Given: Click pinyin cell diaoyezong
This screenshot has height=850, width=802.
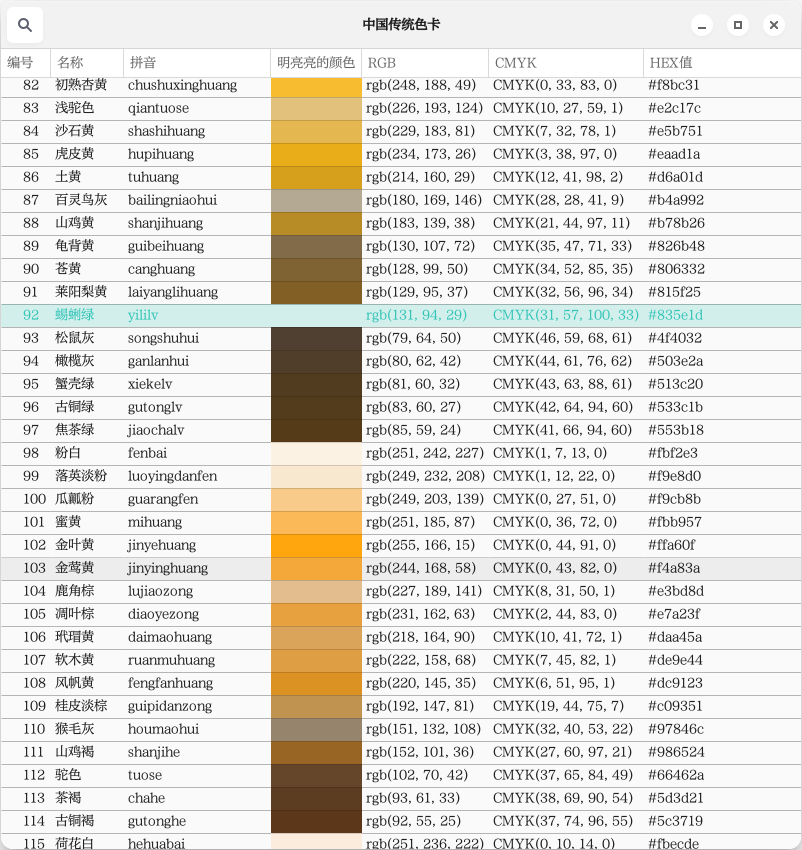Looking at the screenshot, I should pos(163,615).
